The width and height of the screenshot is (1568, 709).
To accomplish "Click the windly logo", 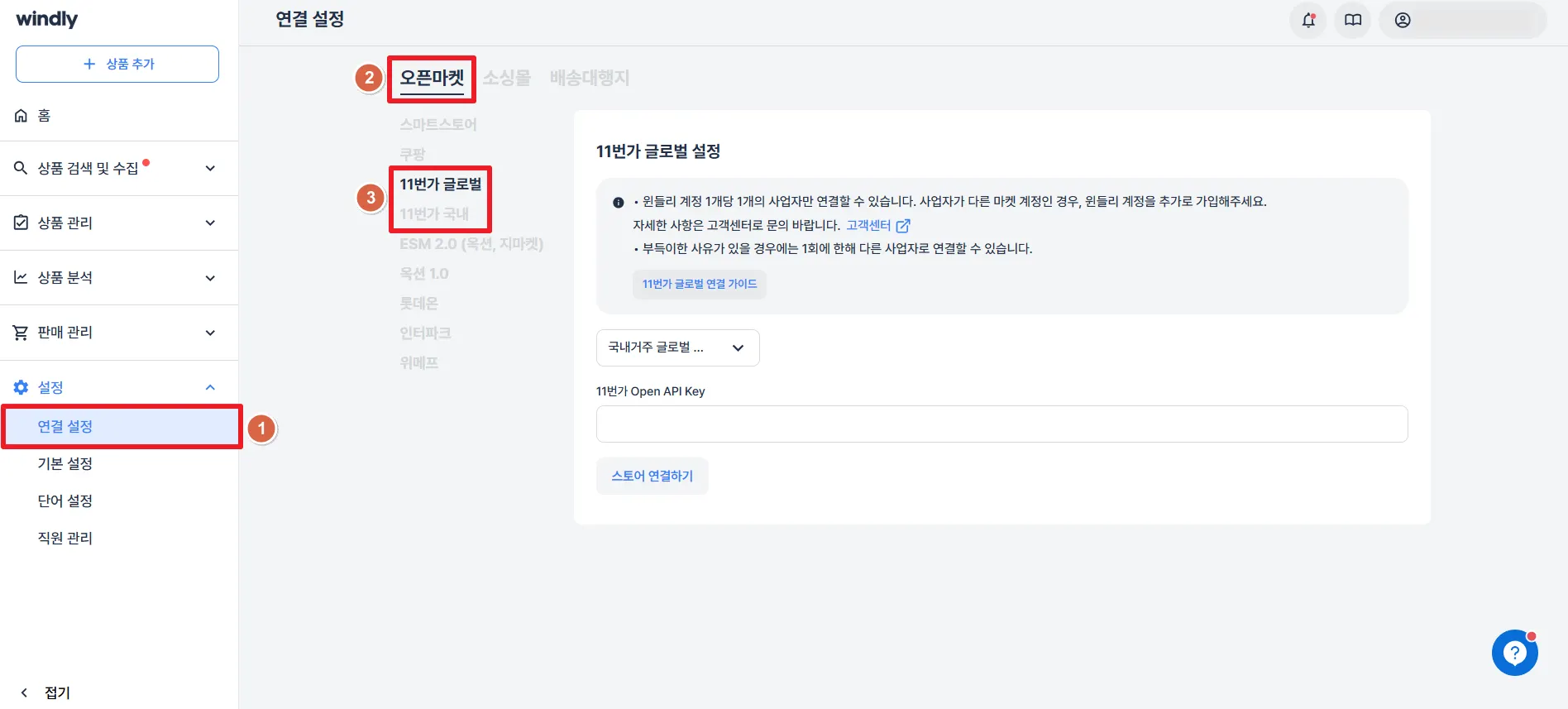I will pos(47,19).
